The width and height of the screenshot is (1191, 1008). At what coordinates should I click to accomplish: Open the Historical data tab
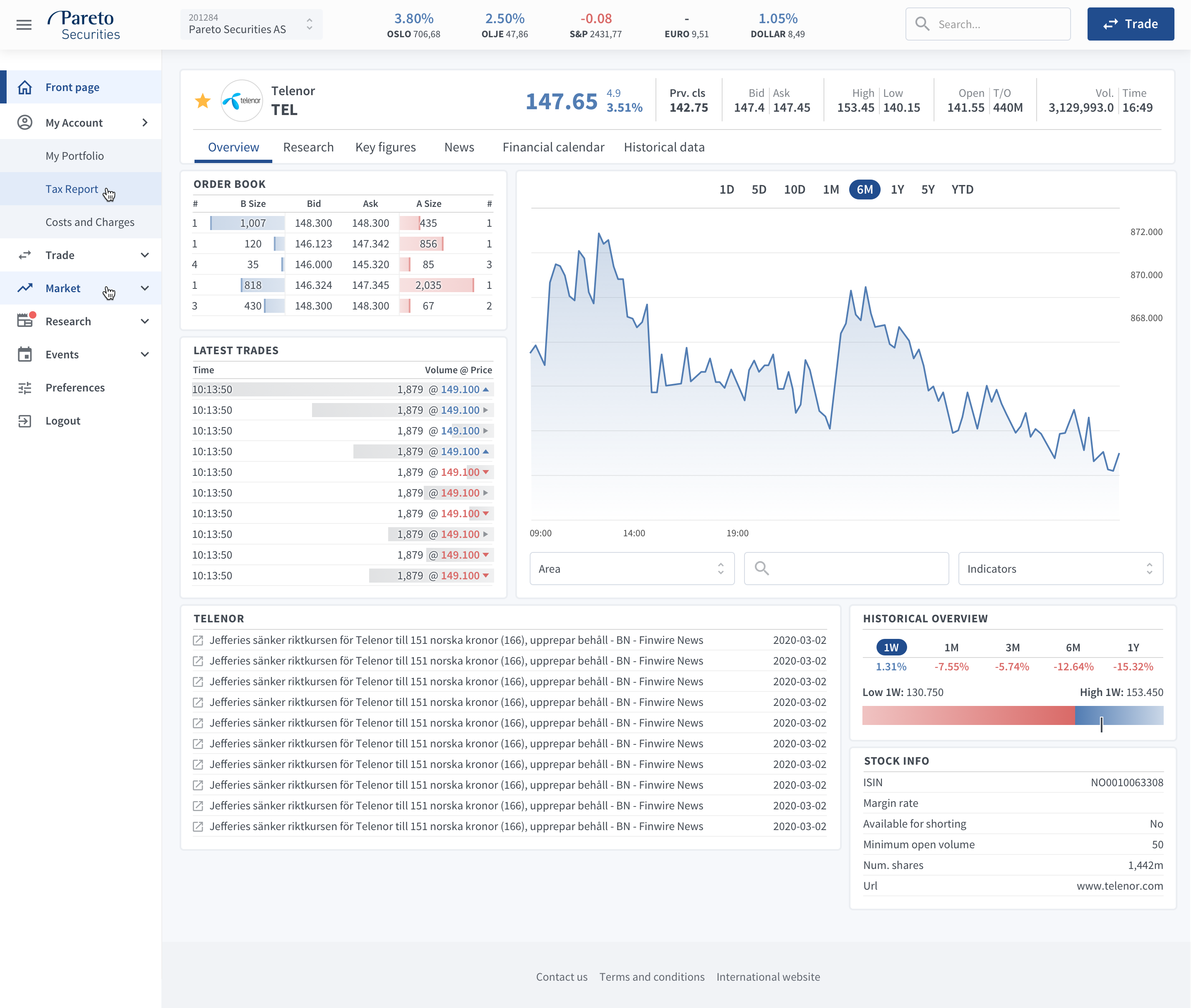tap(664, 147)
